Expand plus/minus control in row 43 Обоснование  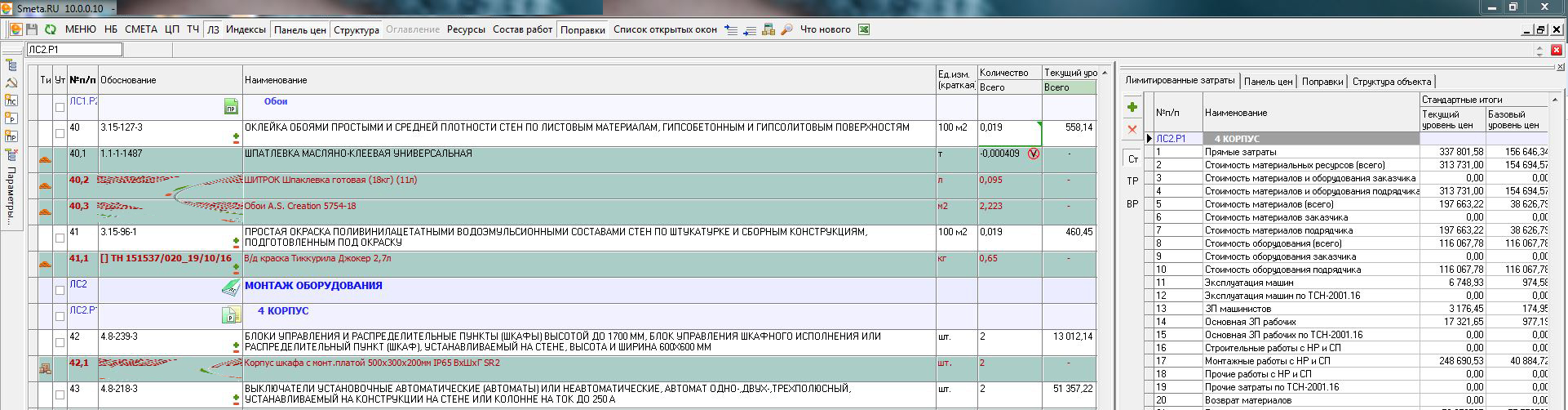coord(237,399)
